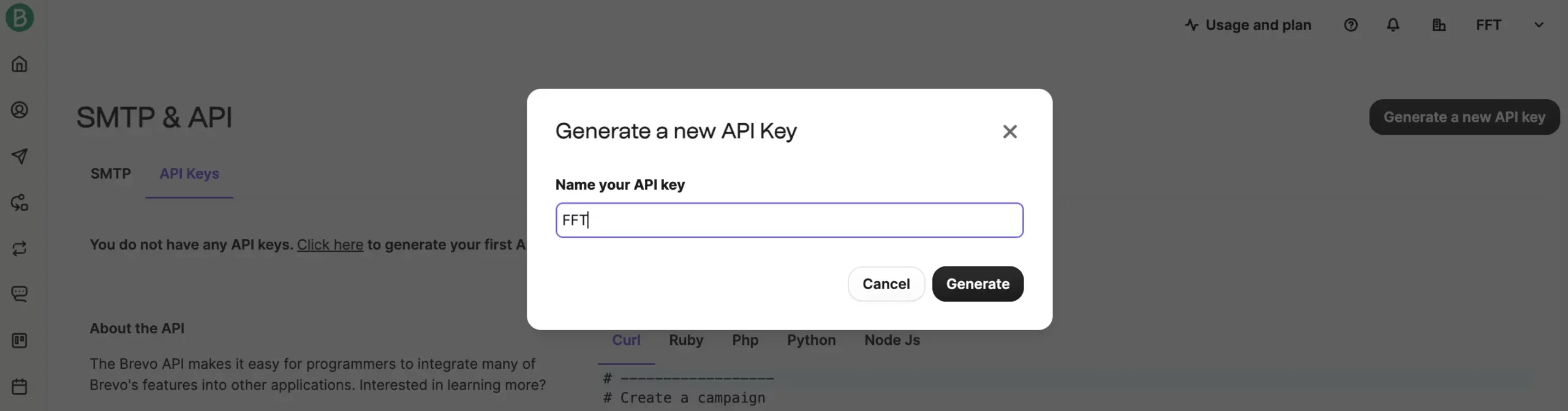This screenshot has width=1568, height=411.
Task: Expand the FFT account dropdown chevron
Action: tap(1539, 25)
